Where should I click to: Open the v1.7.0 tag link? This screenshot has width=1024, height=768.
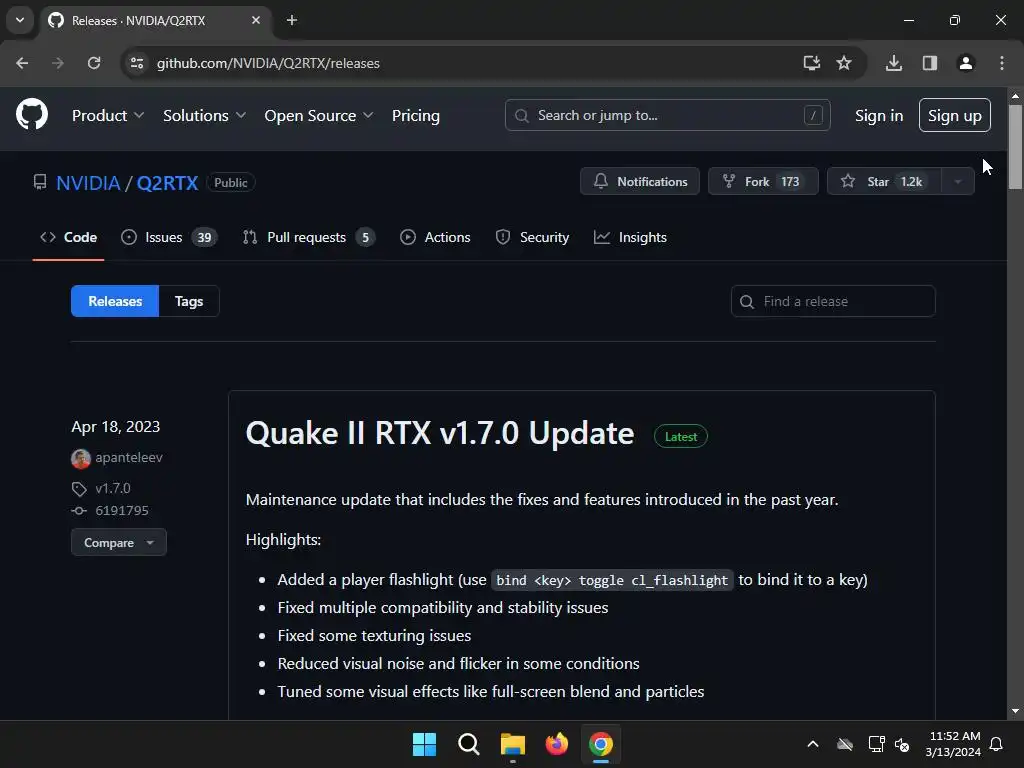(x=112, y=488)
